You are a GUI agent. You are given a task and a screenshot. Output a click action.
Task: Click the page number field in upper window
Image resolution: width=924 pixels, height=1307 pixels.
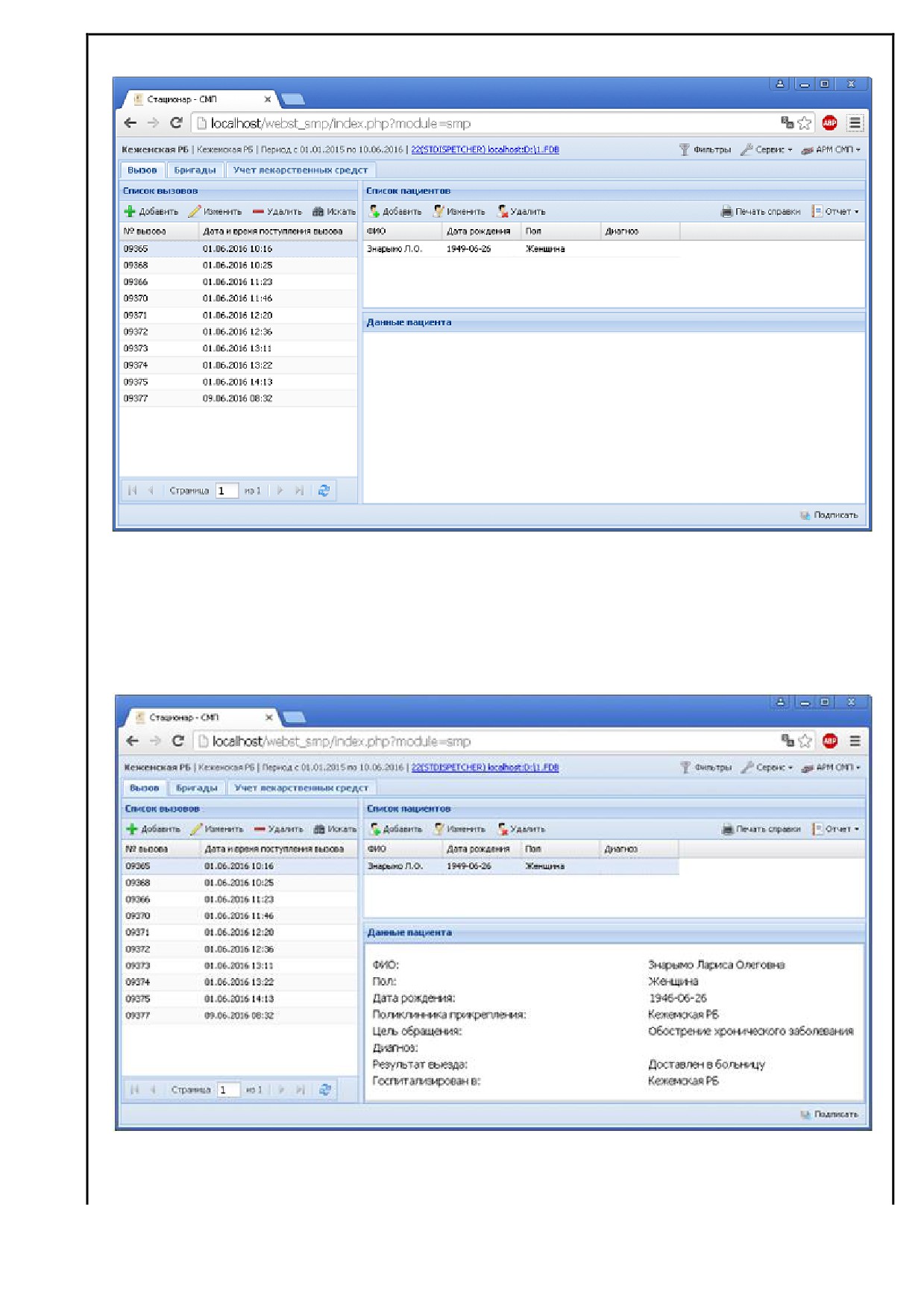227,491
